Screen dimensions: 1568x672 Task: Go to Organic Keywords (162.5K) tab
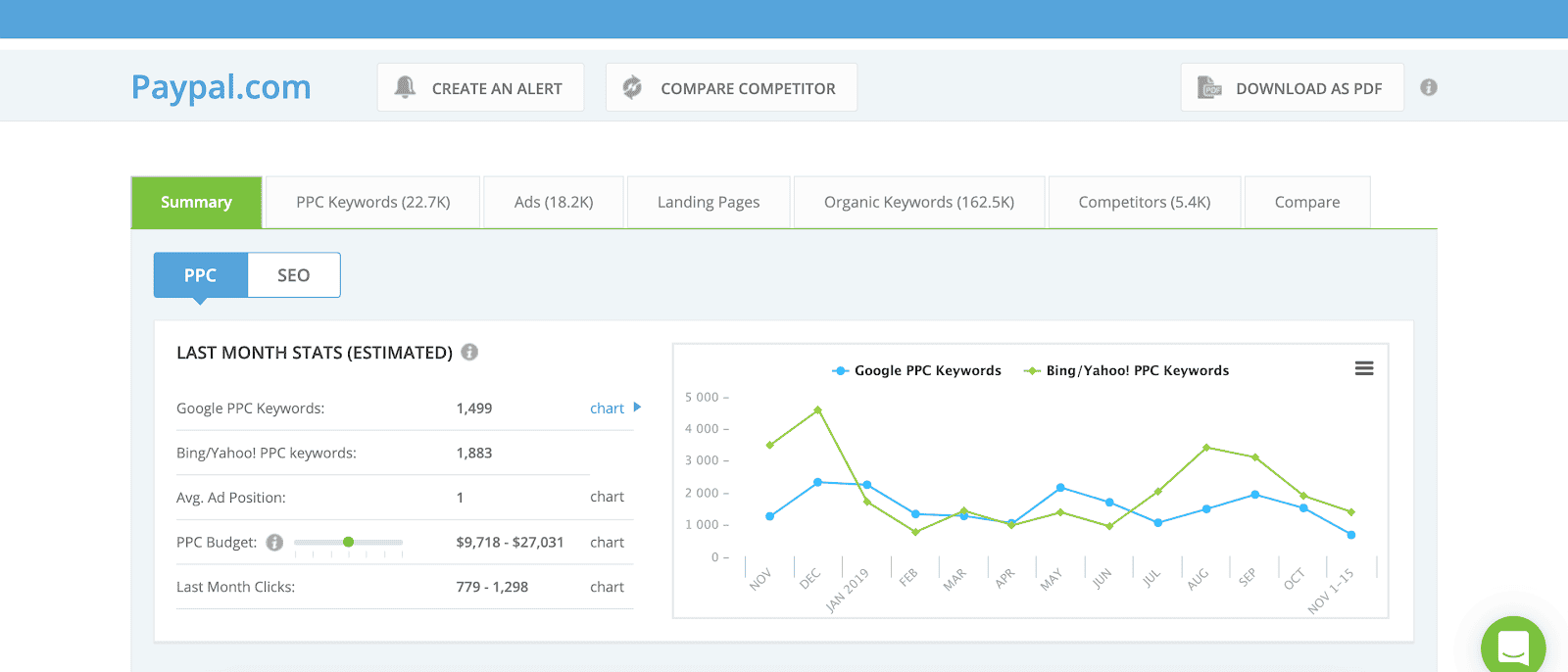coord(918,202)
